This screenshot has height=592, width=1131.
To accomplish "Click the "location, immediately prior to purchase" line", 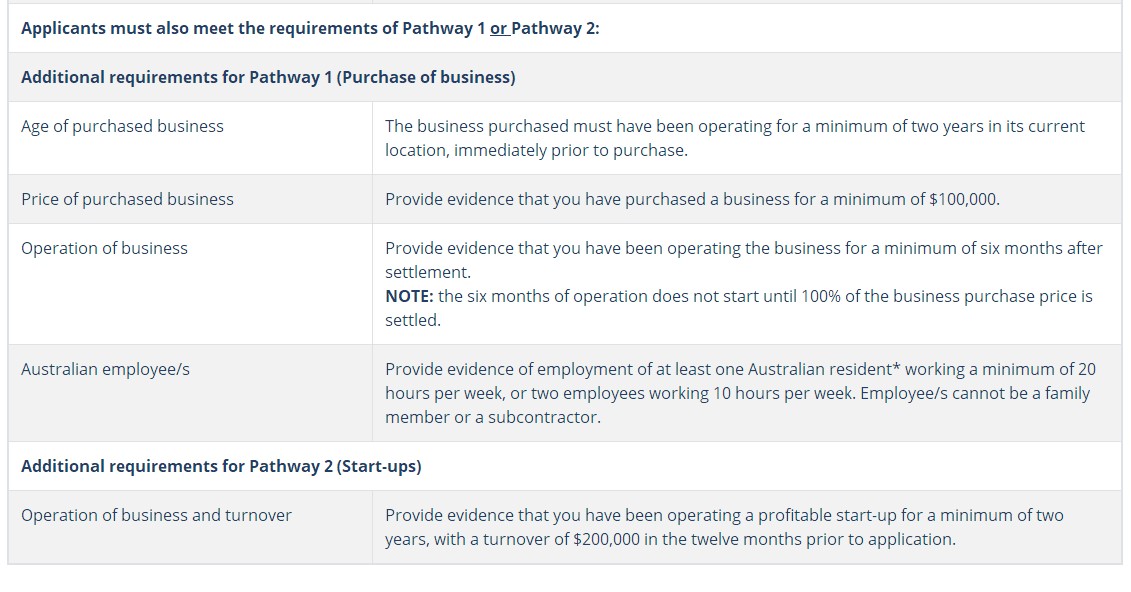I will point(536,150).
